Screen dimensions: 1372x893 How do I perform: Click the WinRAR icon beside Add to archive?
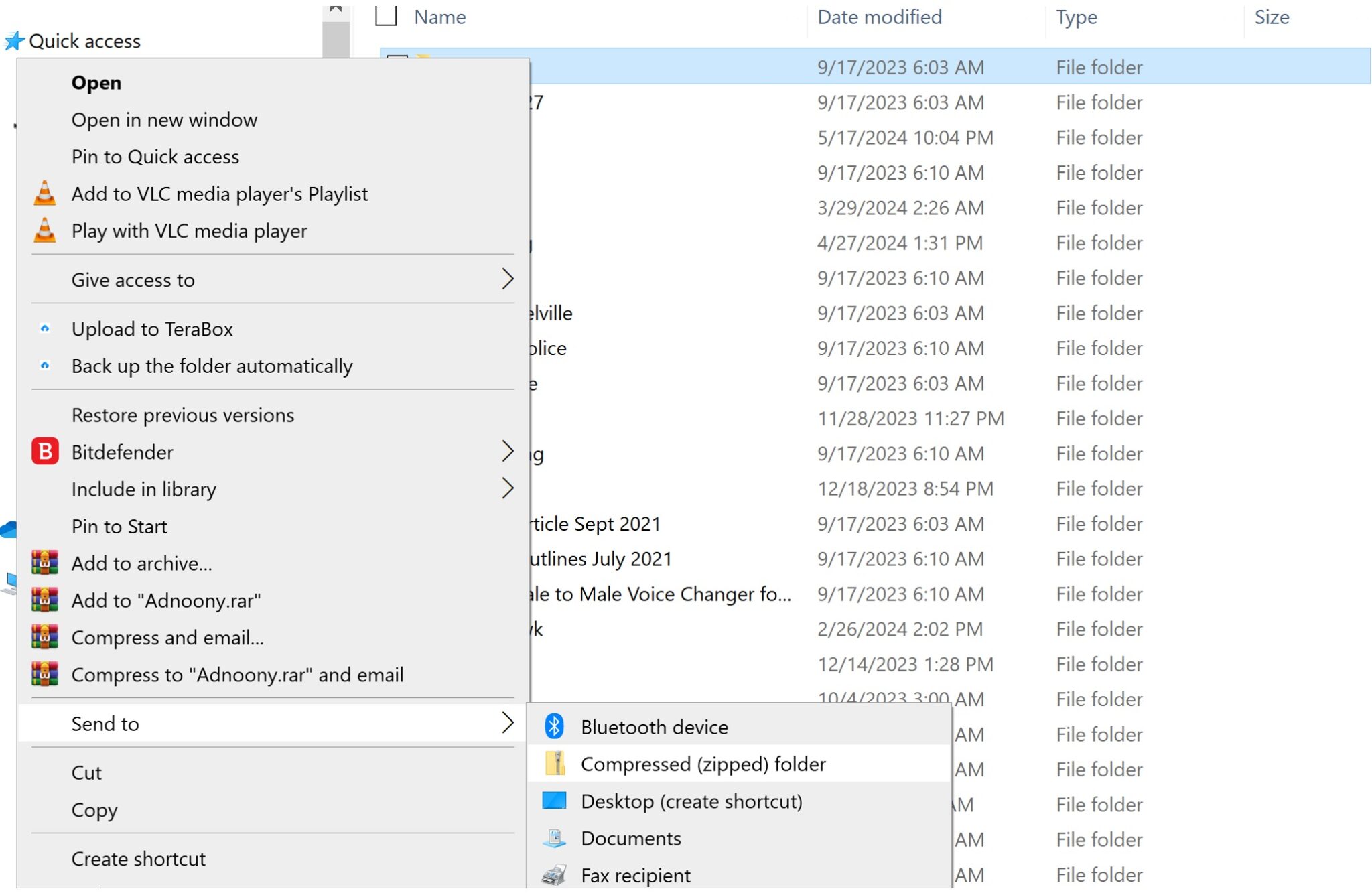pos(44,563)
